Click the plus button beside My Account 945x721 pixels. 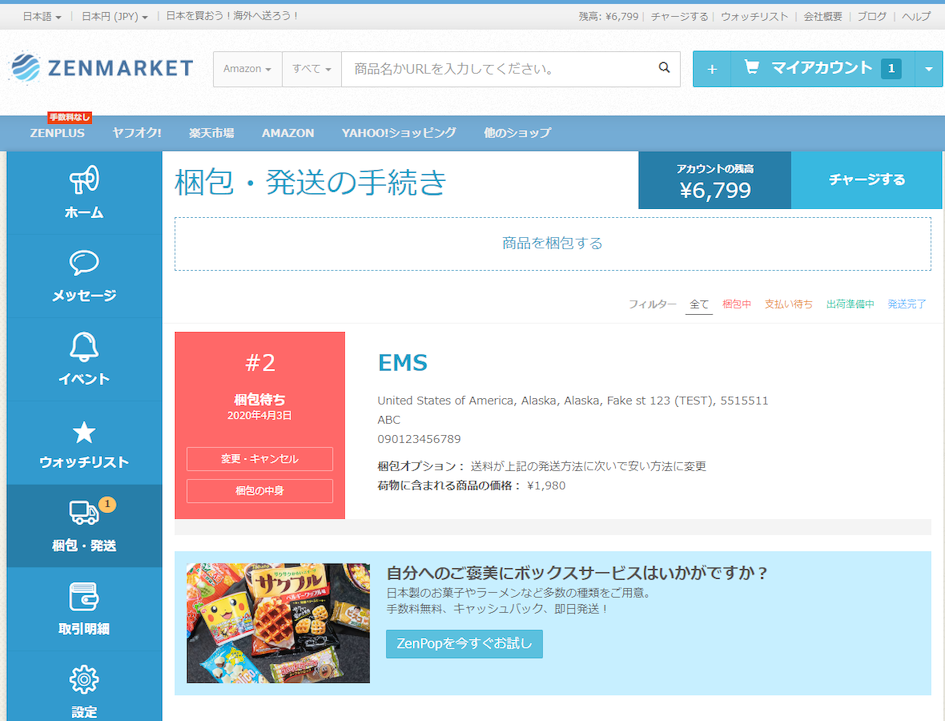pos(712,69)
